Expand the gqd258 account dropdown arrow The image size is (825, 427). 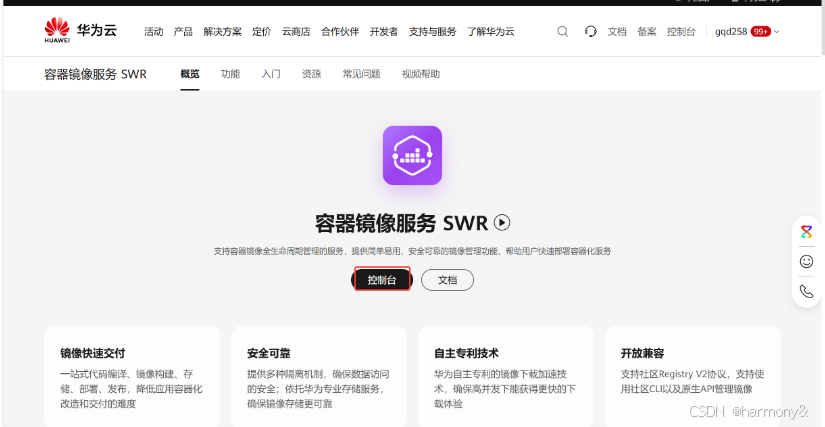tap(777, 32)
